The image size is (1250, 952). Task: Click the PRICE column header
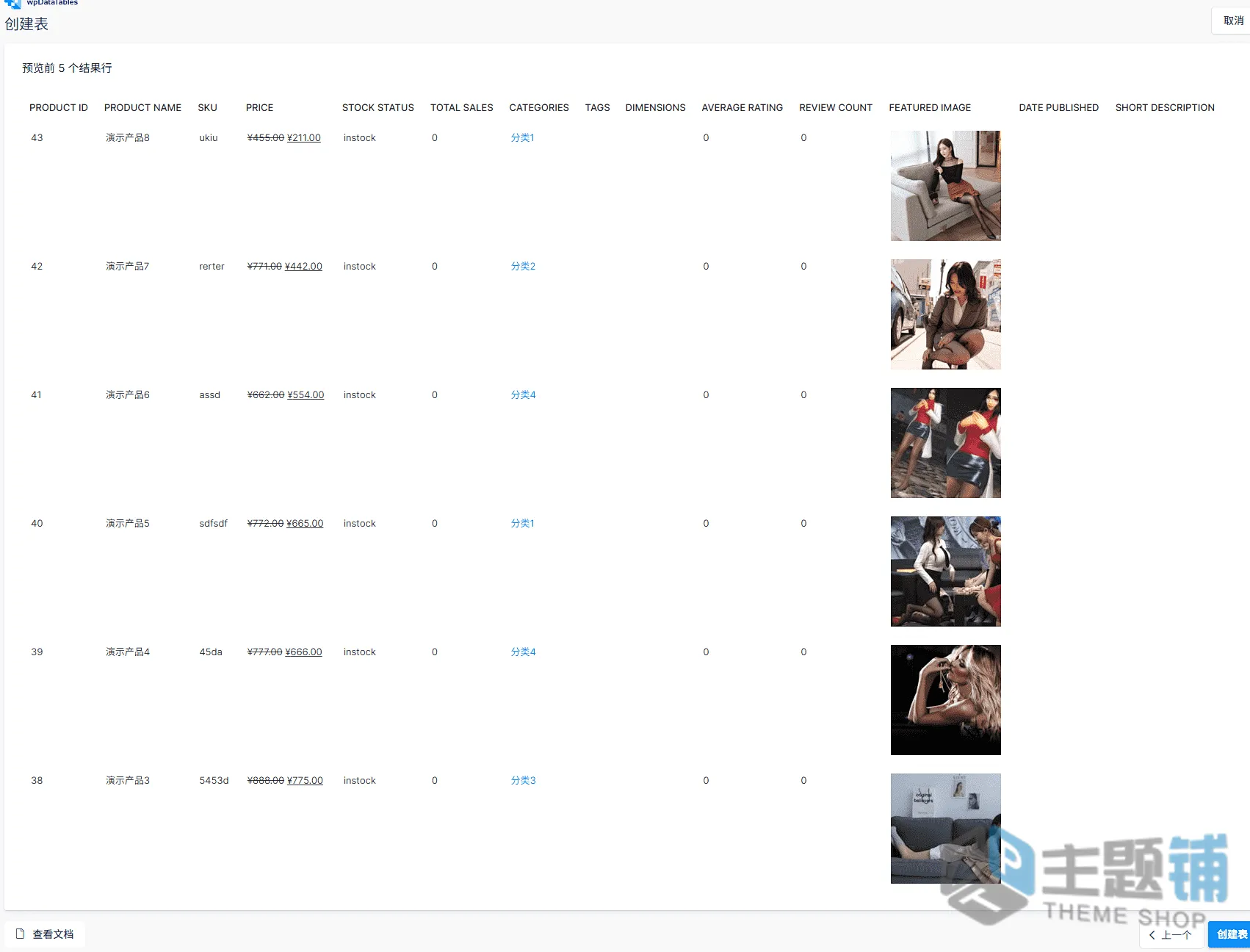pos(259,107)
